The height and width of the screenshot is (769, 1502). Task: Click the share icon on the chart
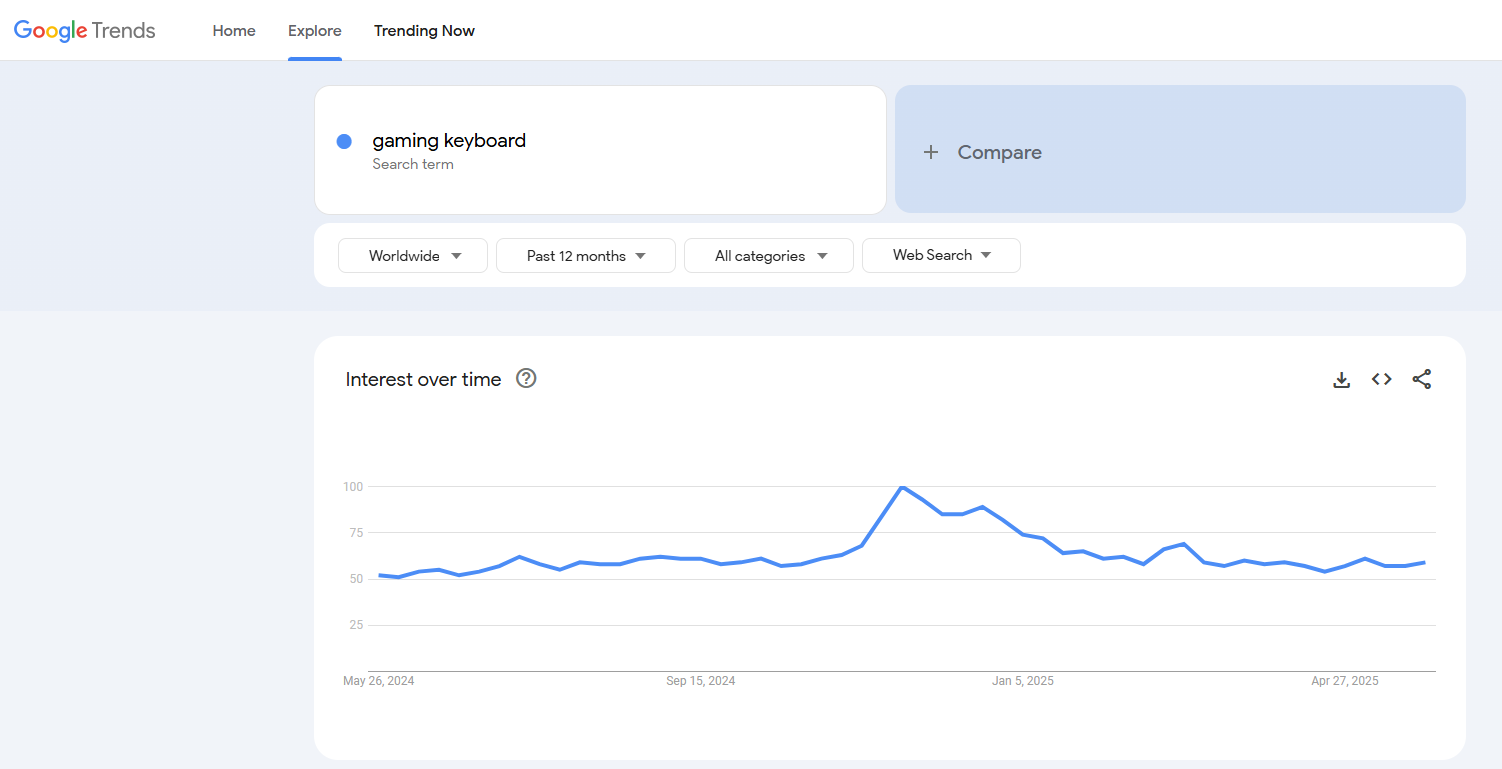tap(1422, 379)
